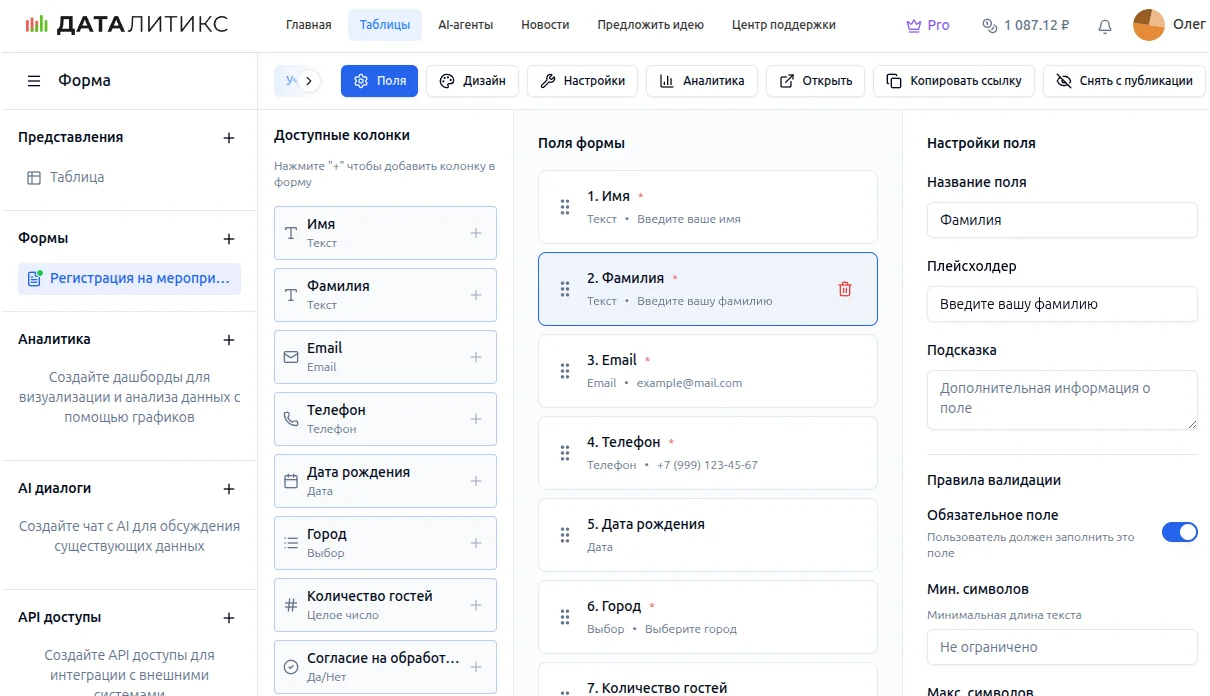This screenshot has height=696, width=1210.
Task: Add the Email column with plus icon
Action: 476,357
